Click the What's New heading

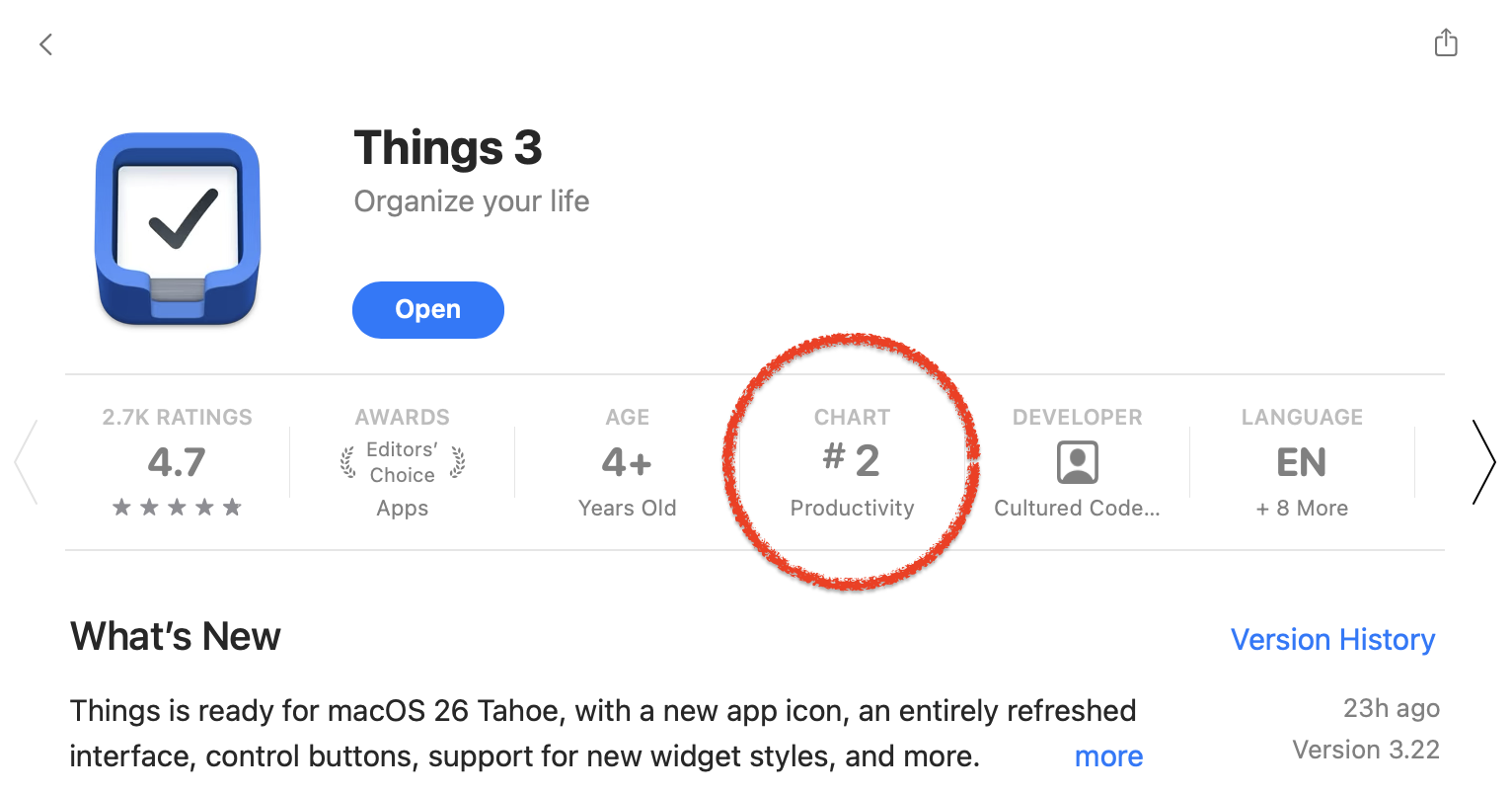tap(176, 637)
